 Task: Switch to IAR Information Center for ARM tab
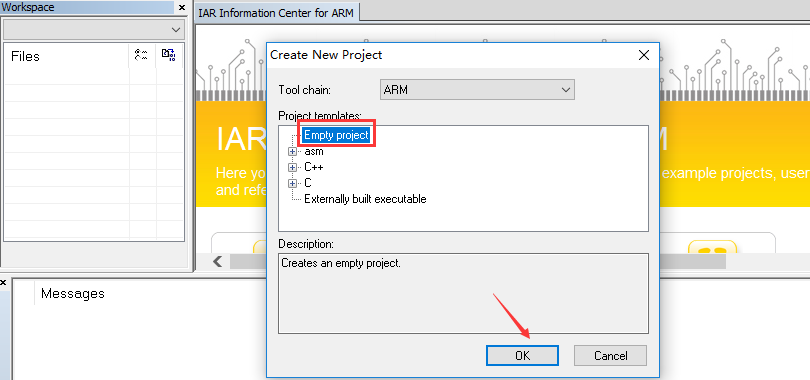[x=276, y=13]
